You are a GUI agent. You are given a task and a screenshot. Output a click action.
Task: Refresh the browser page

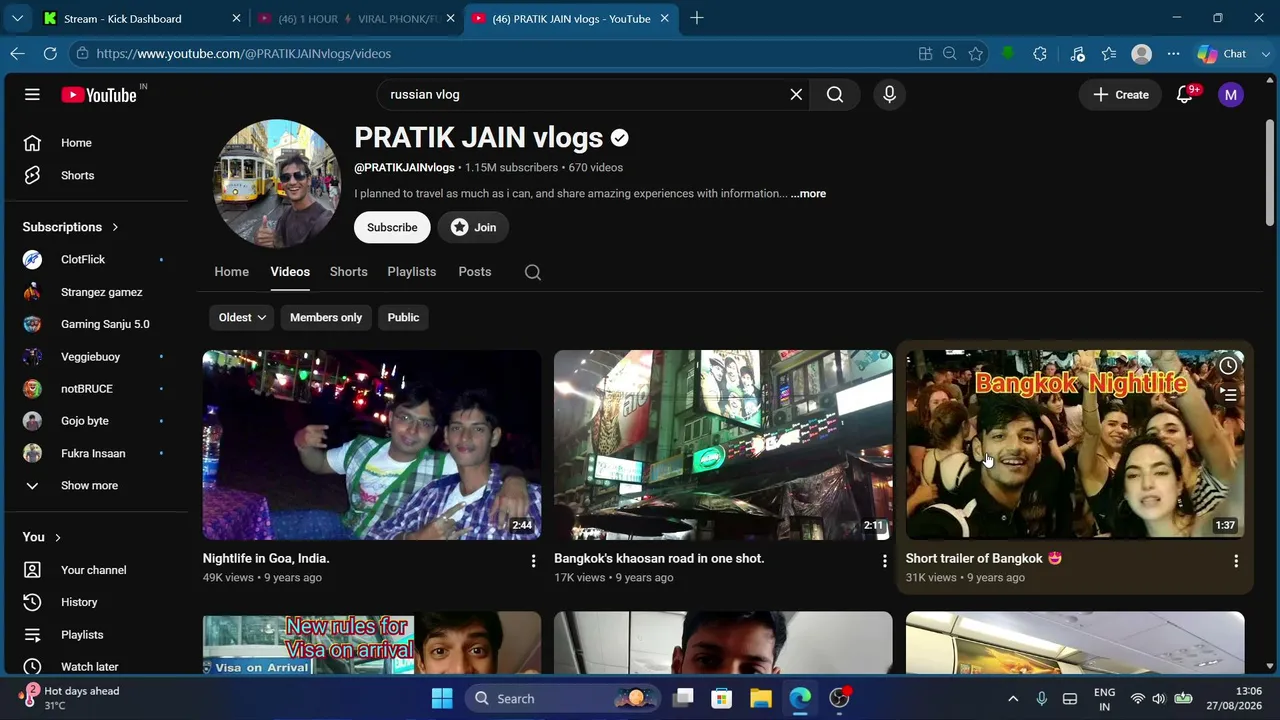50,53
